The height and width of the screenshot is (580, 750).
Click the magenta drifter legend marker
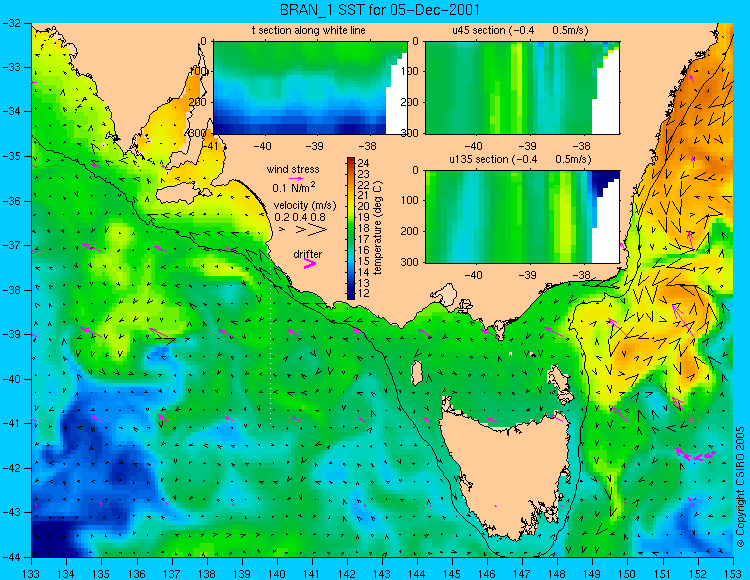310,264
